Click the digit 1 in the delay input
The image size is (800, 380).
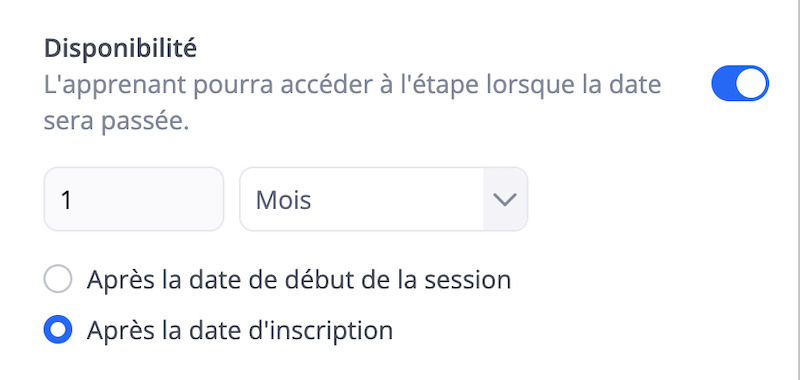click(66, 200)
